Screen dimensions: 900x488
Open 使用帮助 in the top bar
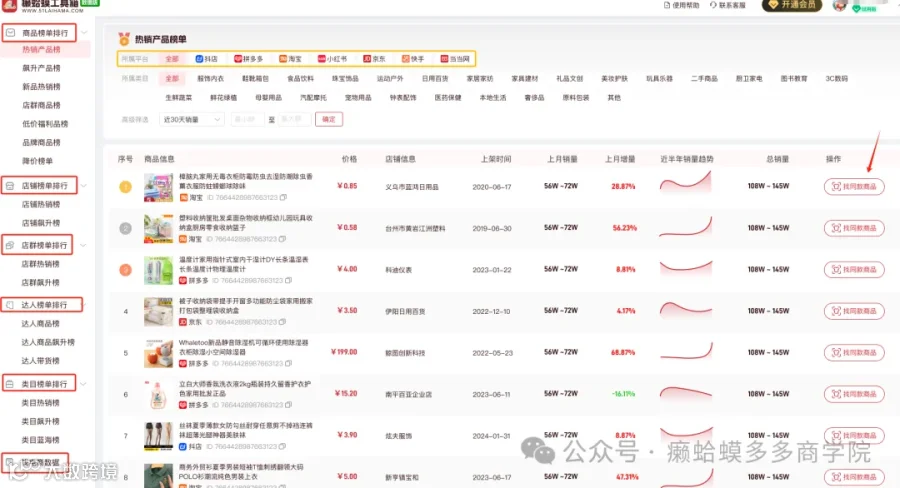click(682, 5)
